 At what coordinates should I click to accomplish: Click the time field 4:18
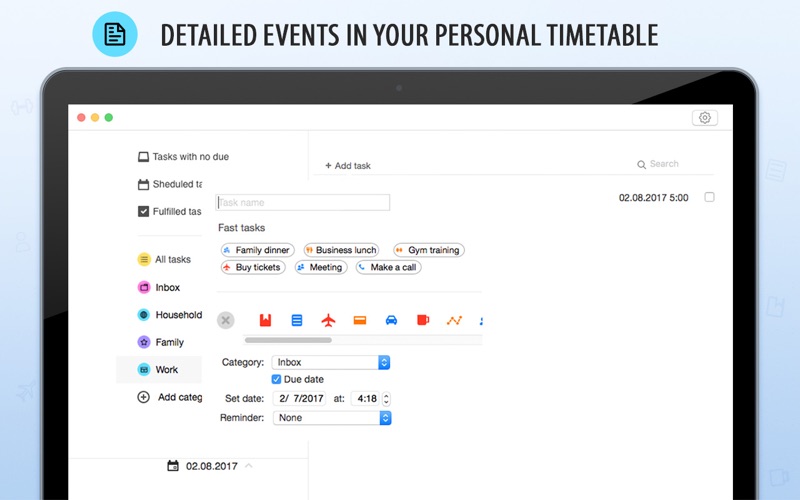pos(366,398)
